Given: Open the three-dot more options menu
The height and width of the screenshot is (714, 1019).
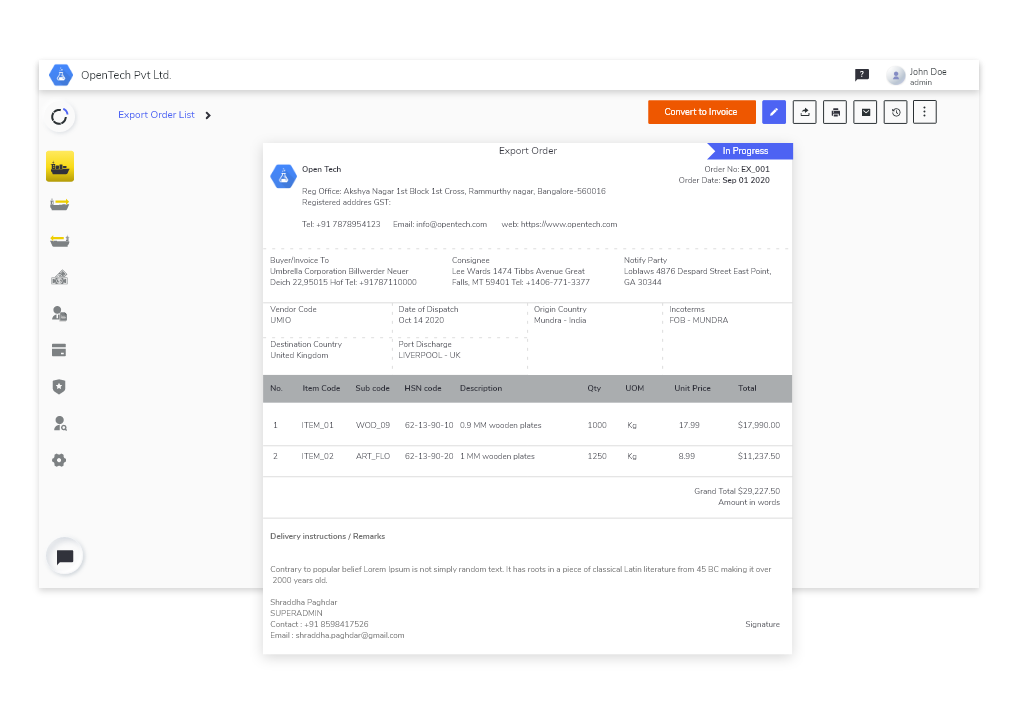Looking at the screenshot, I should point(925,112).
